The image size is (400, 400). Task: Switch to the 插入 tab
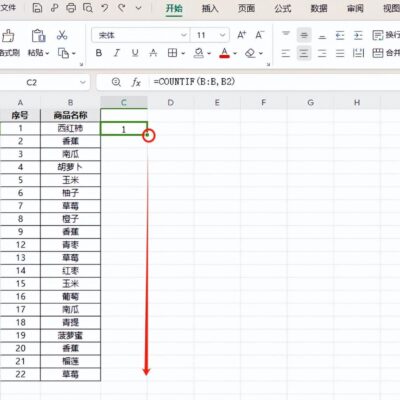tap(210, 8)
